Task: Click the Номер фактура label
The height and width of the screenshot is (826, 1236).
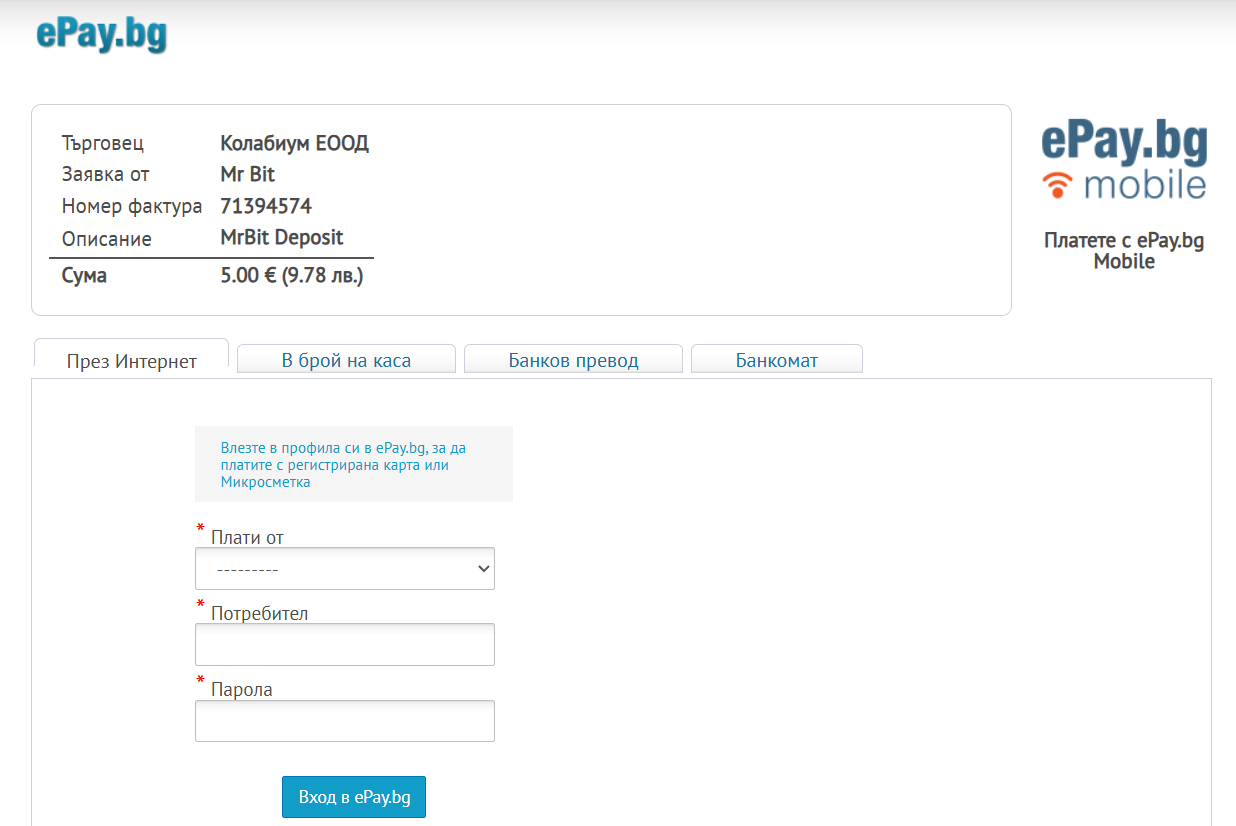Action: (x=132, y=207)
